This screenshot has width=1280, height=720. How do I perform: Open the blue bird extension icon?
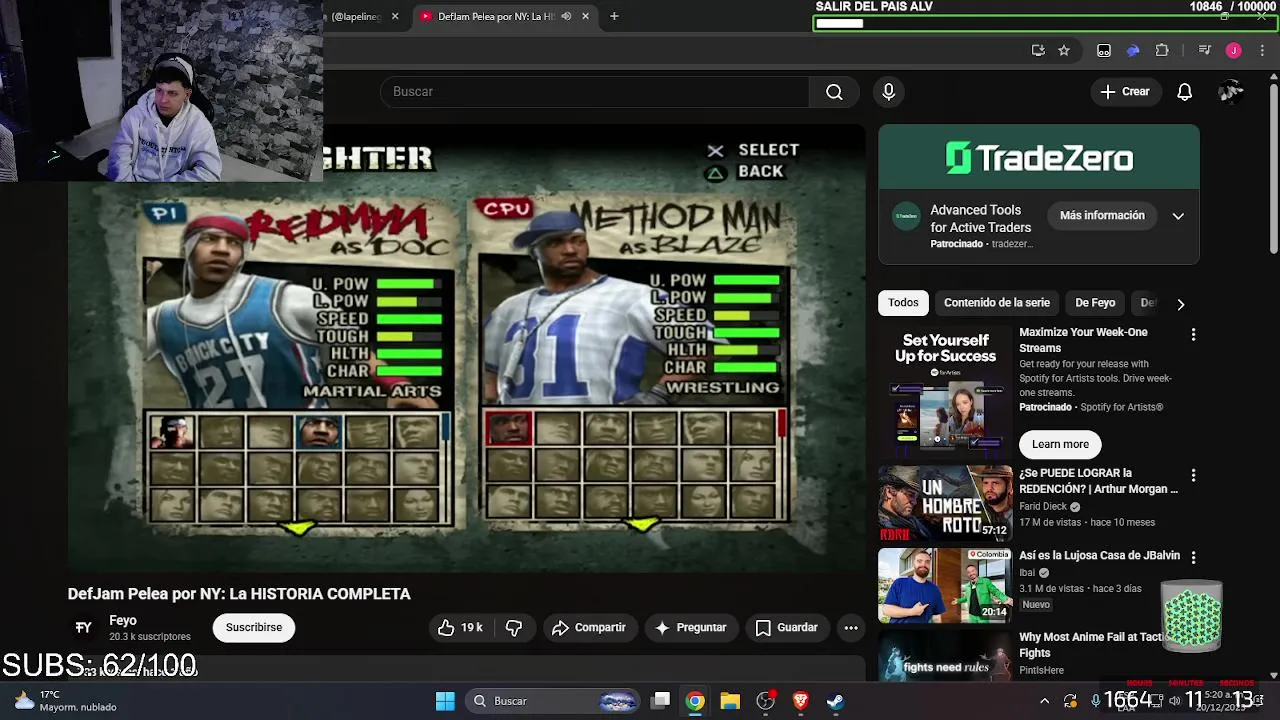point(1133,50)
